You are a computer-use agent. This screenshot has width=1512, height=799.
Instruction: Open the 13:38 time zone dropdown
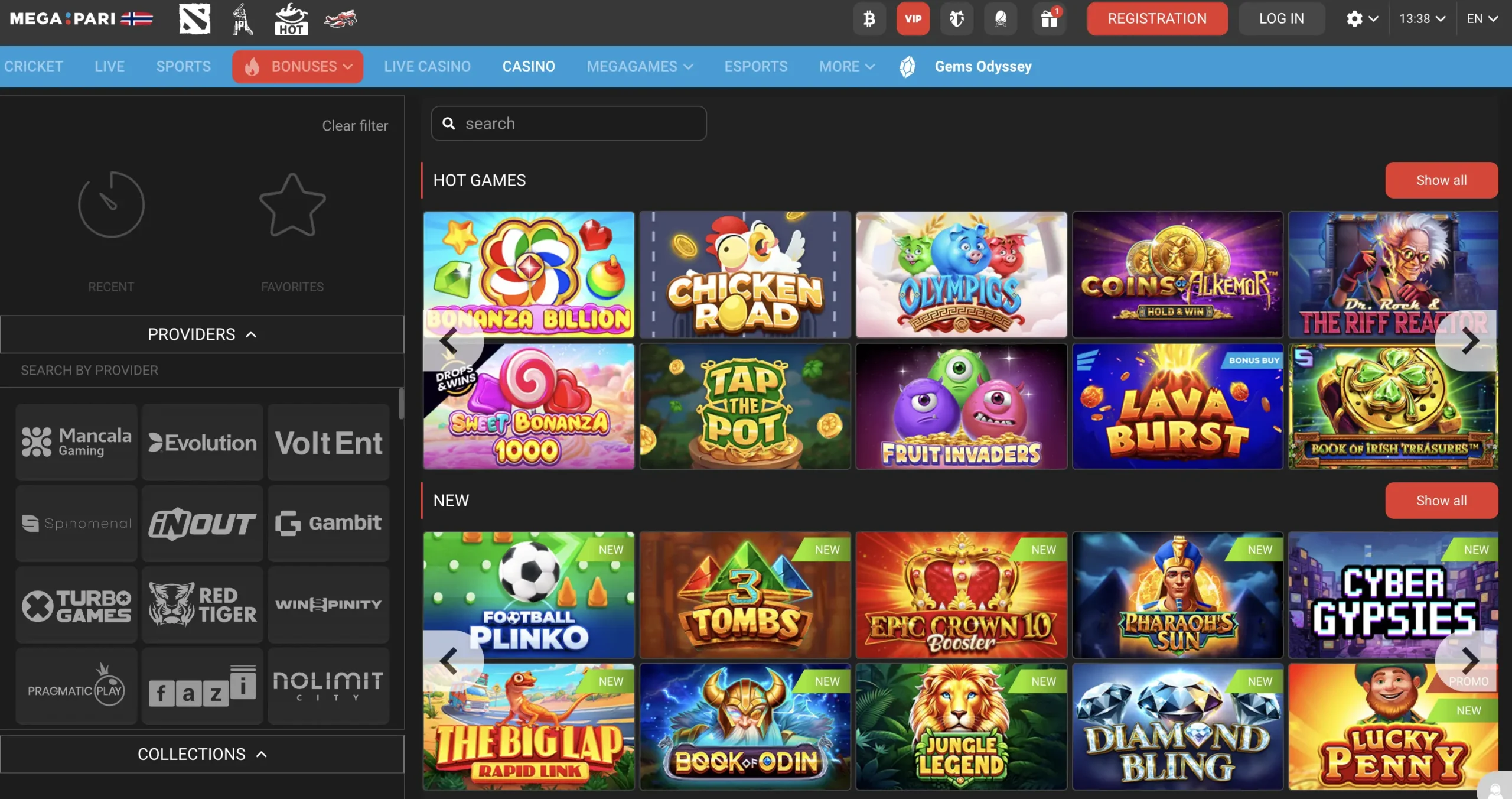(1422, 19)
